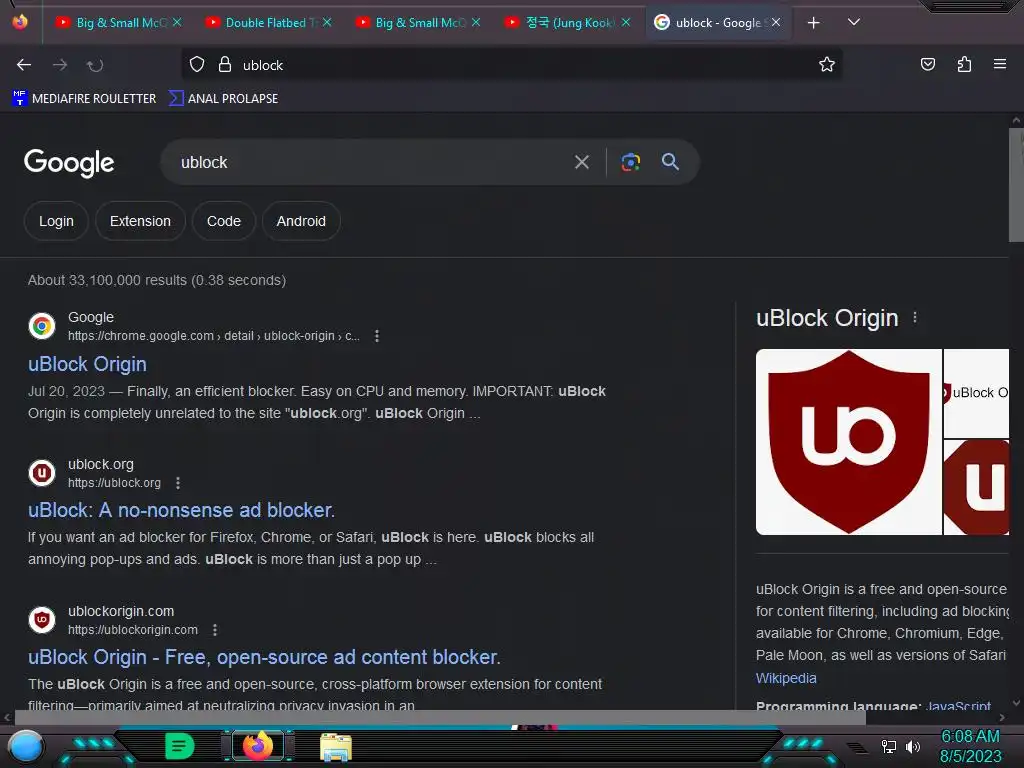Click the large uBlock Origin shield image
This screenshot has width=1024, height=768.
click(x=848, y=442)
